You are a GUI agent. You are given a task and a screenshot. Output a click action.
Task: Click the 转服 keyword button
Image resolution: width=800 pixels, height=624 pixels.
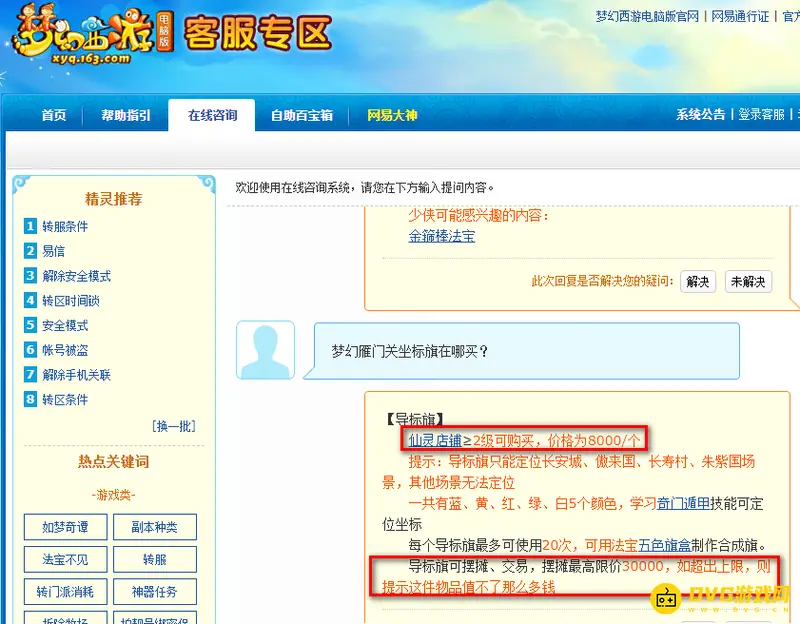pyautogui.click(x=155, y=560)
